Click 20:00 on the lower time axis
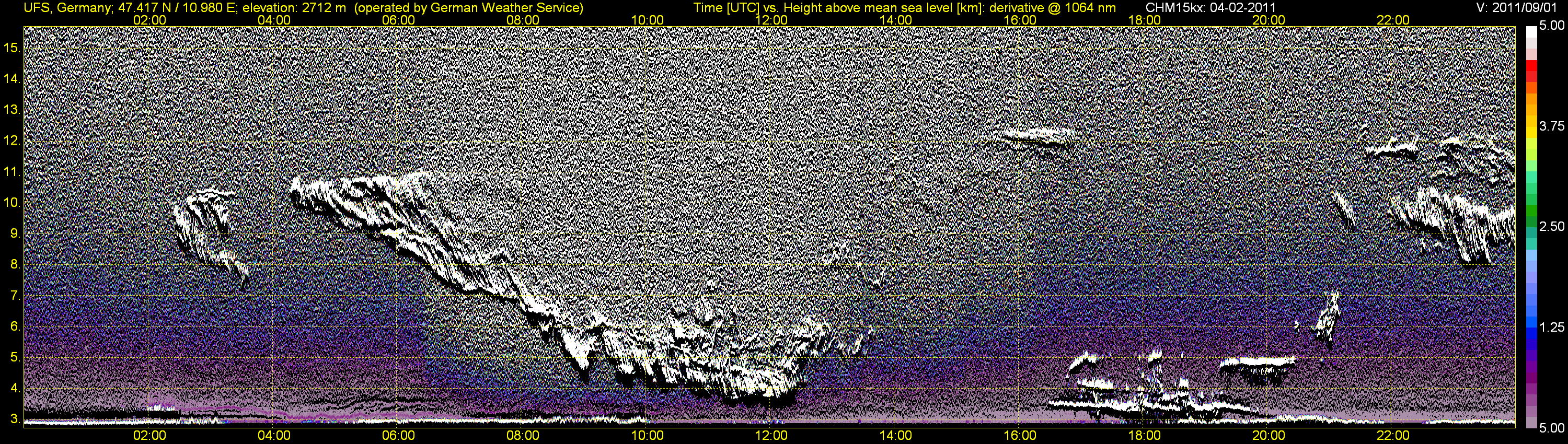The image size is (1568, 444). pos(1269,436)
